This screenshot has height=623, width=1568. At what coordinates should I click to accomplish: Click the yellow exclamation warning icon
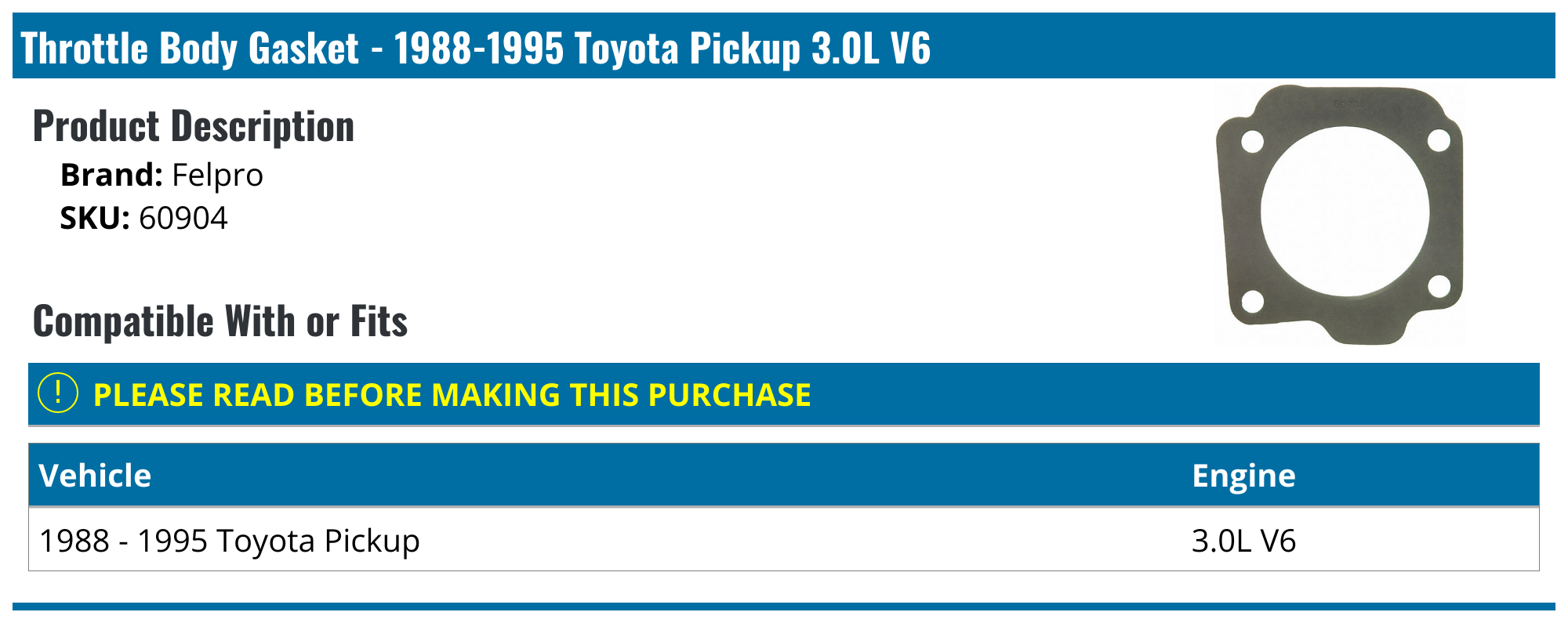click(x=57, y=393)
